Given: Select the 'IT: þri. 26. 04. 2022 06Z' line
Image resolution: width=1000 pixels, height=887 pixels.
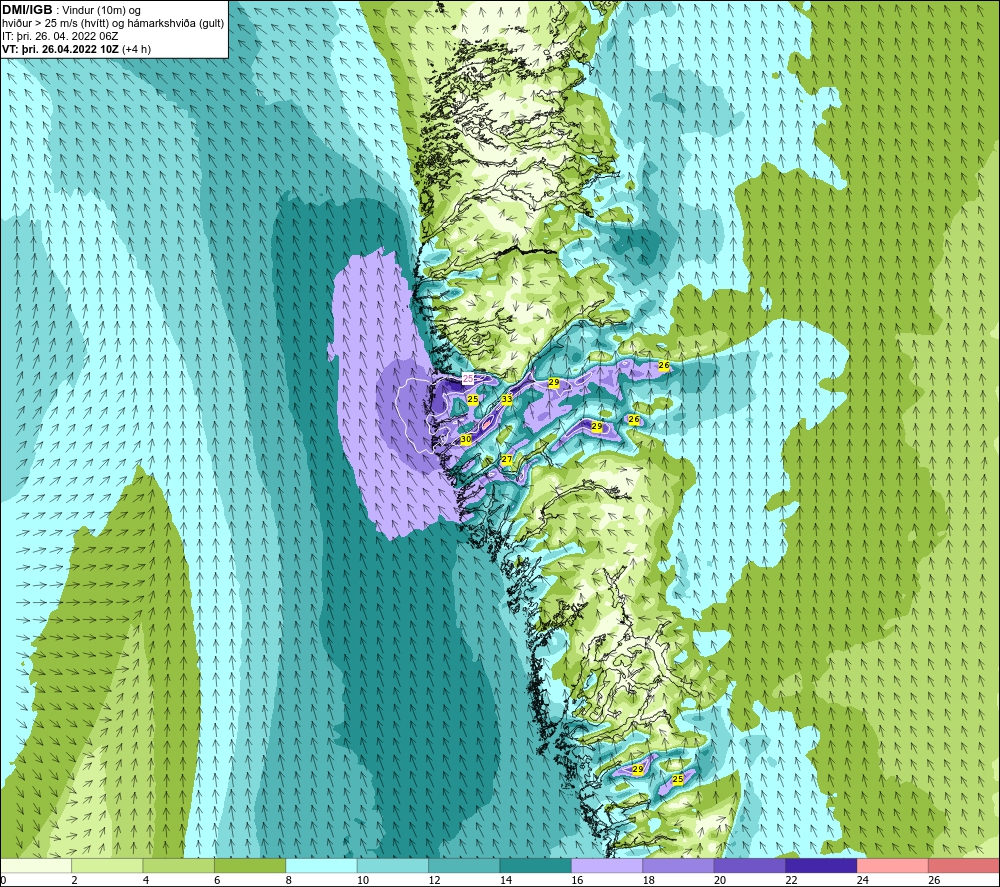Looking at the screenshot, I should coord(60,36).
